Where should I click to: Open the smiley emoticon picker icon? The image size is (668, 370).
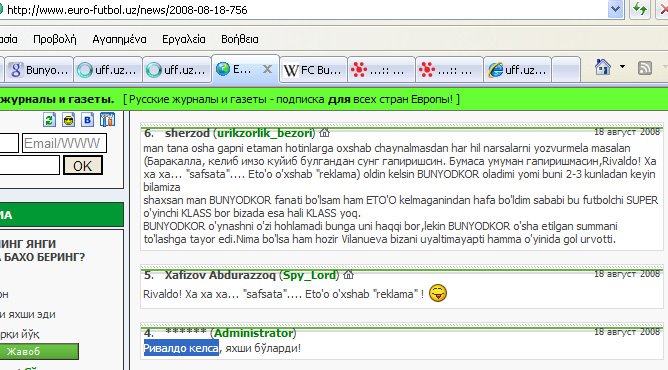pos(69,120)
